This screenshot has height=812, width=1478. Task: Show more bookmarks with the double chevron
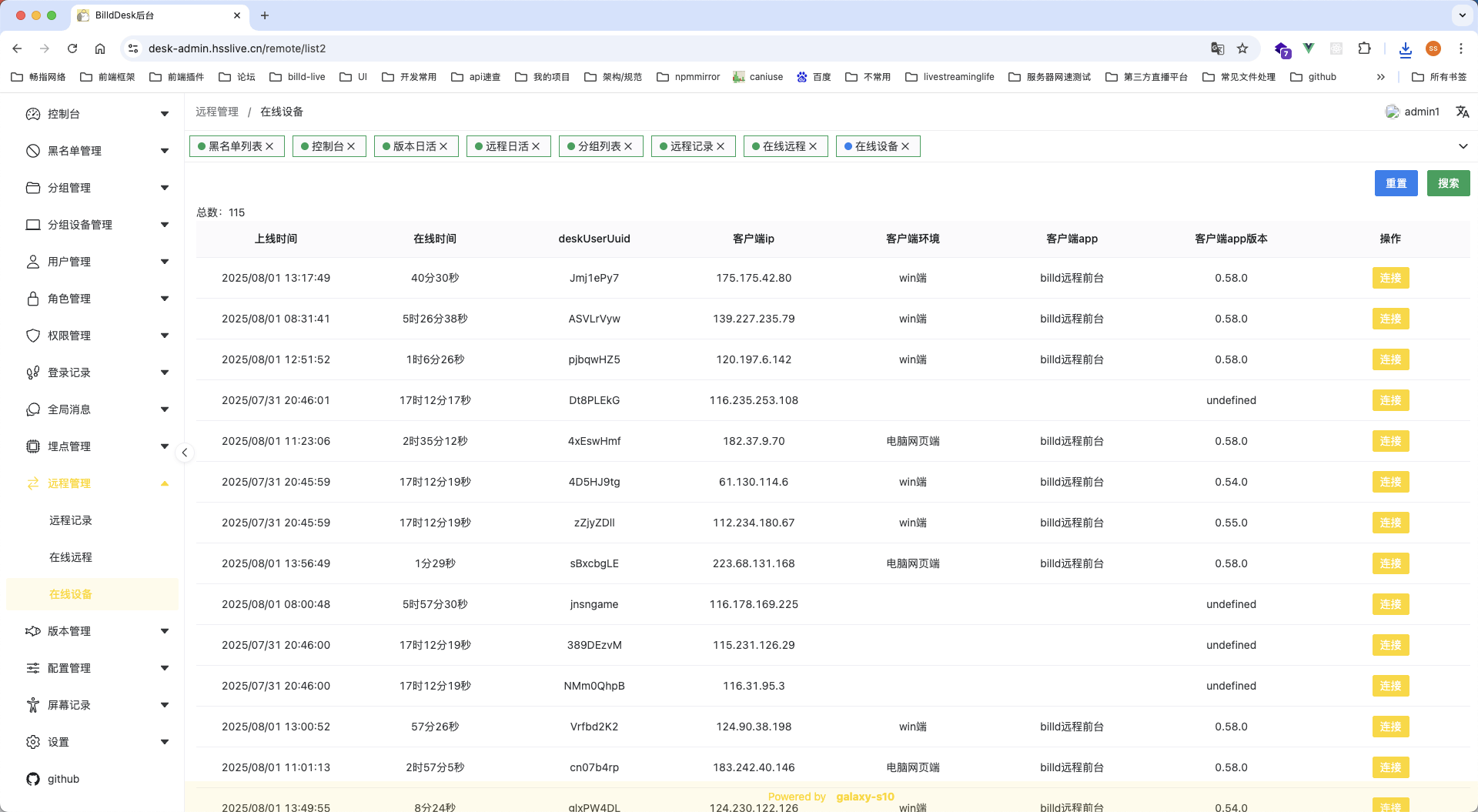coord(1381,77)
